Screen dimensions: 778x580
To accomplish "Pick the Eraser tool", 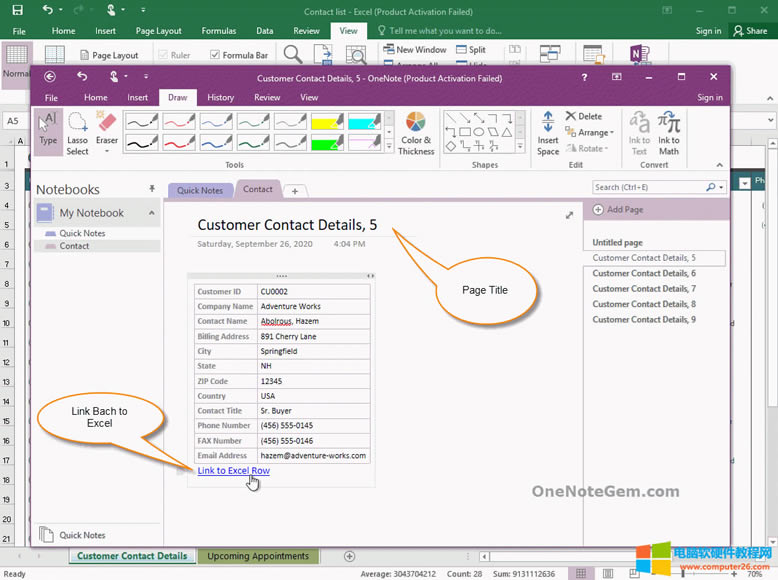I will tap(107, 131).
